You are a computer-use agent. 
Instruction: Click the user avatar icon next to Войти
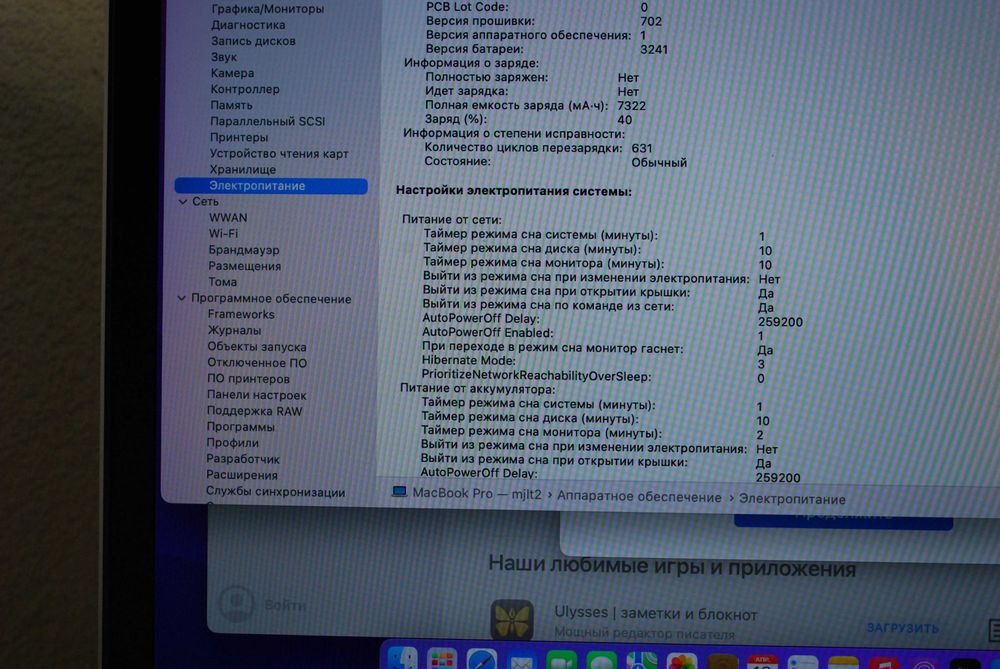click(x=237, y=603)
